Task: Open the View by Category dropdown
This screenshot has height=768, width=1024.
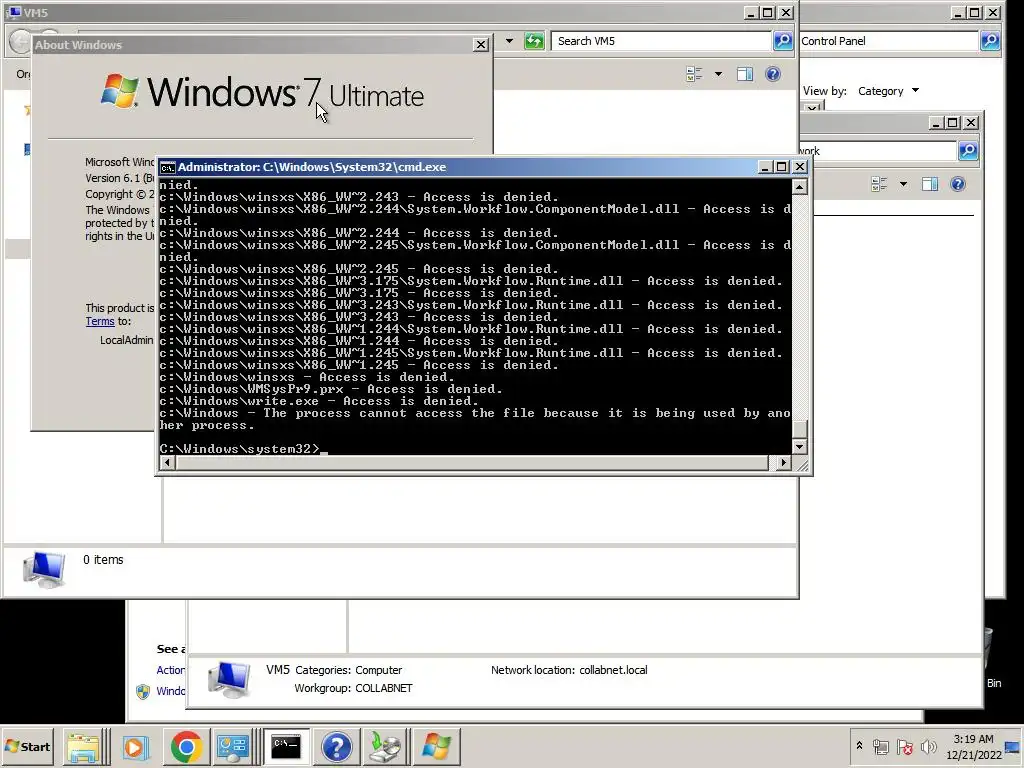Action: (x=888, y=91)
